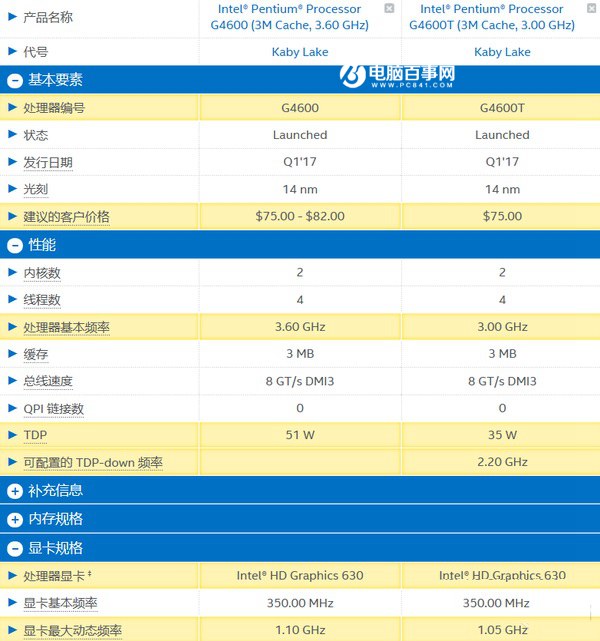Click the arrow beside 缓存

click(x=12, y=354)
